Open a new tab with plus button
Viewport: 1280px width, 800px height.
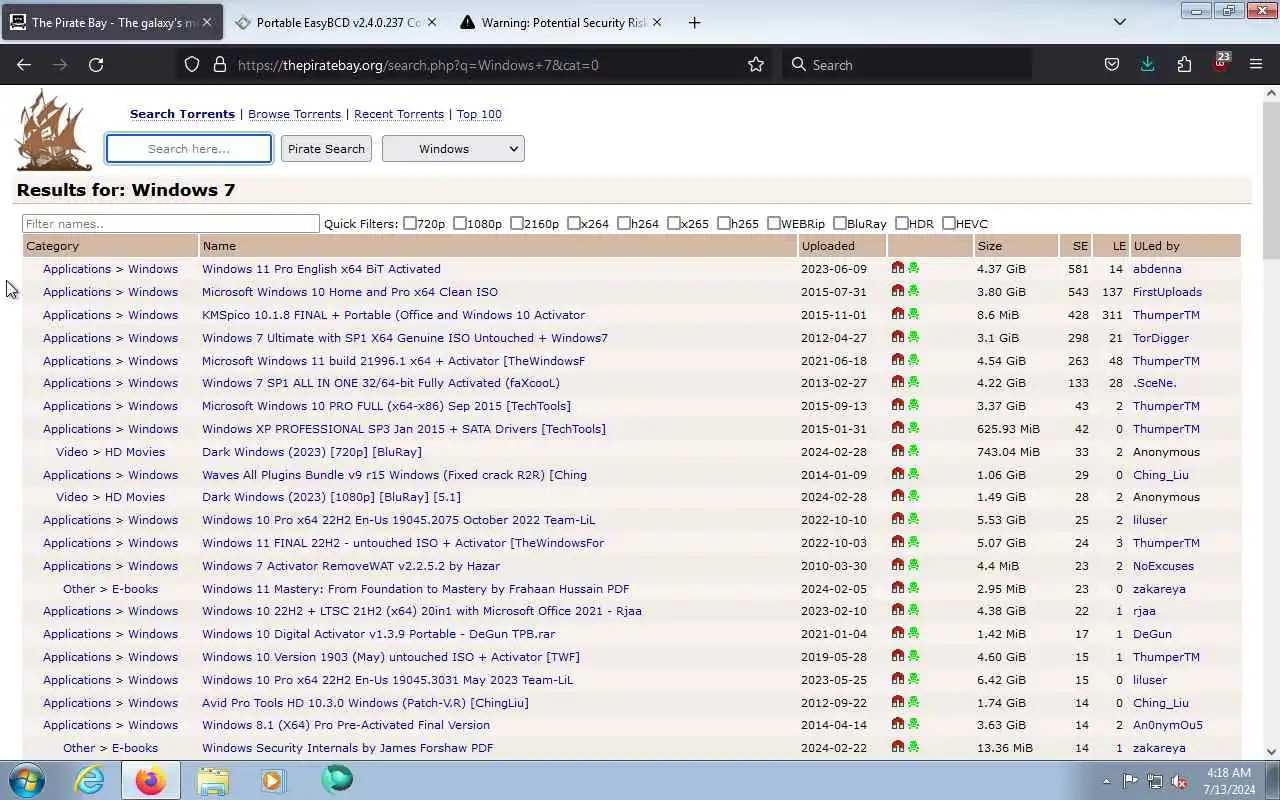tap(694, 22)
